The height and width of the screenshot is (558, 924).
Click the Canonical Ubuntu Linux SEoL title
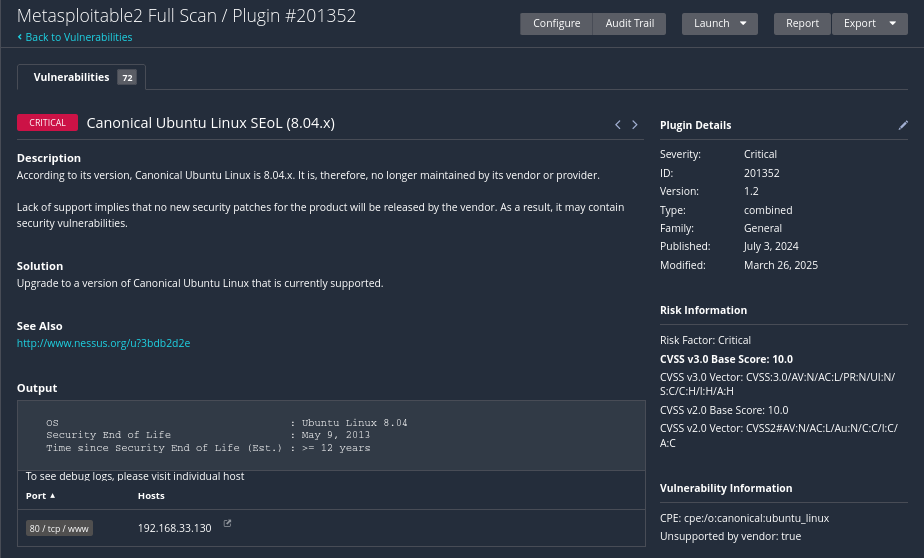(x=210, y=123)
